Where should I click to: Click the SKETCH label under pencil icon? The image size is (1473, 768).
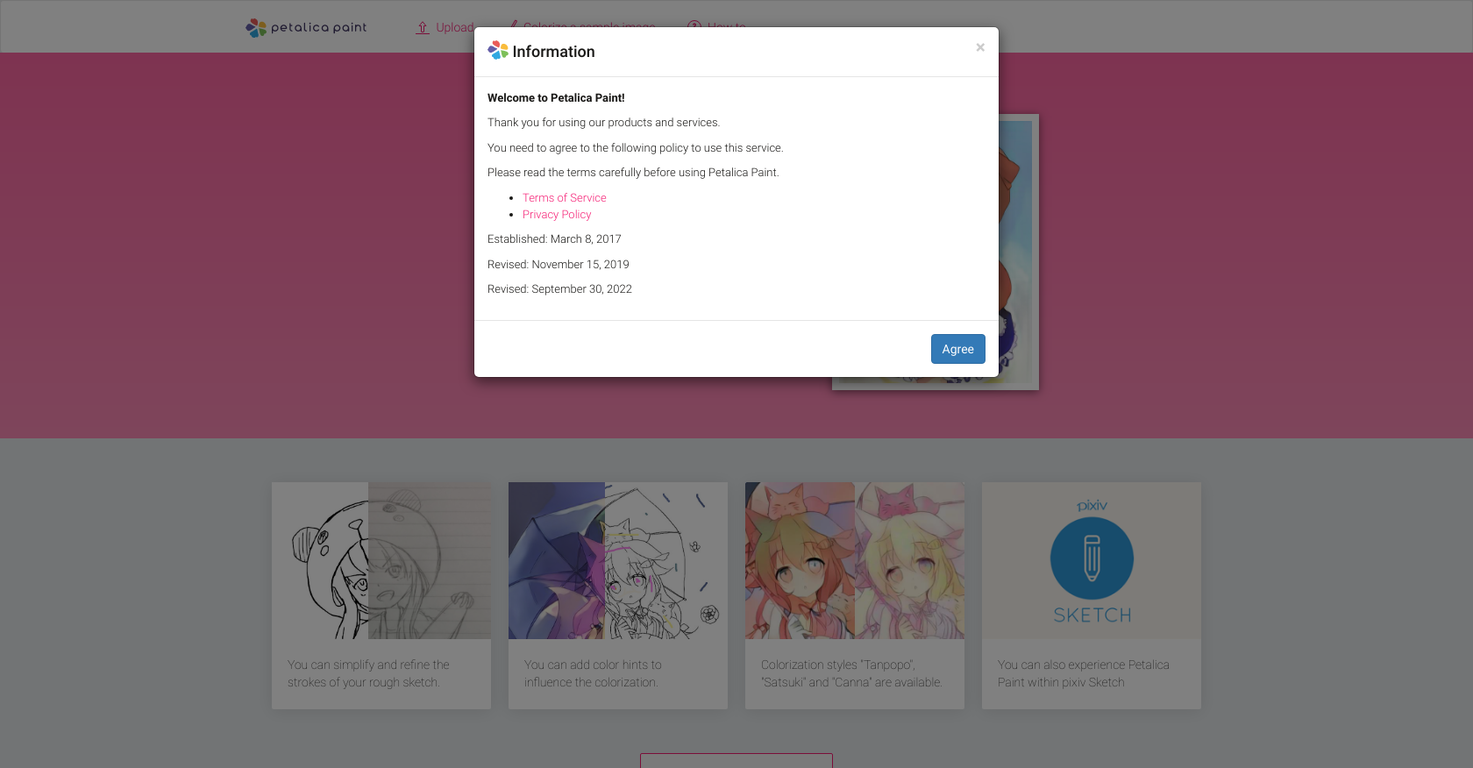tap(1092, 615)
